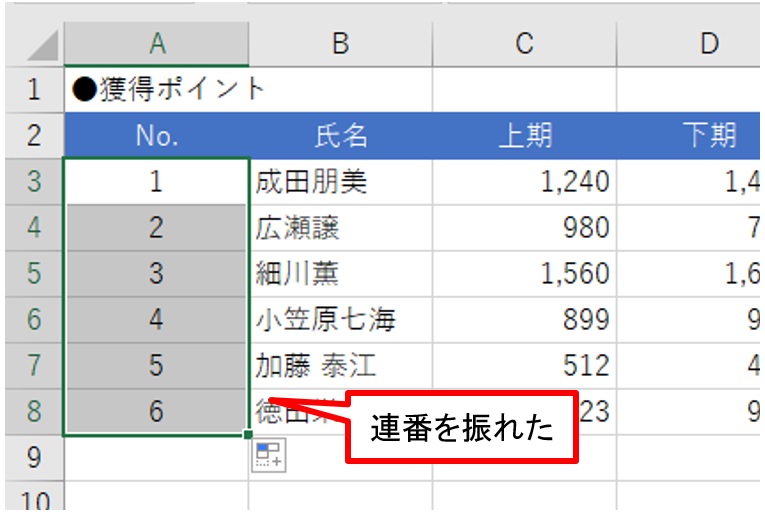Click the value 512 in 上期 column
The height and width of the screenshot is (514, 765).
tap(524, 366)
